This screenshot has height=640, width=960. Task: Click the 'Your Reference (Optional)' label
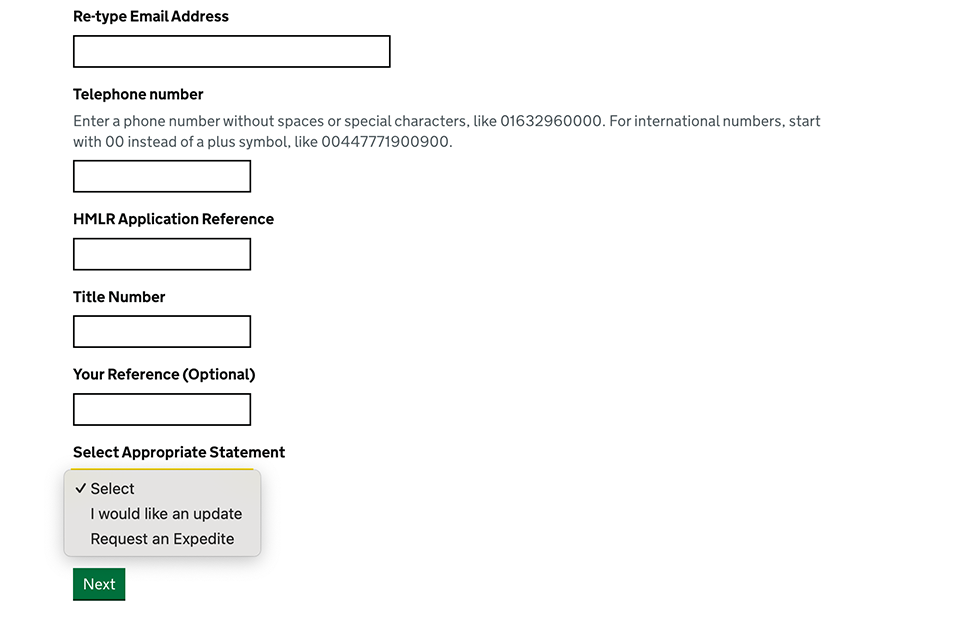164,374
